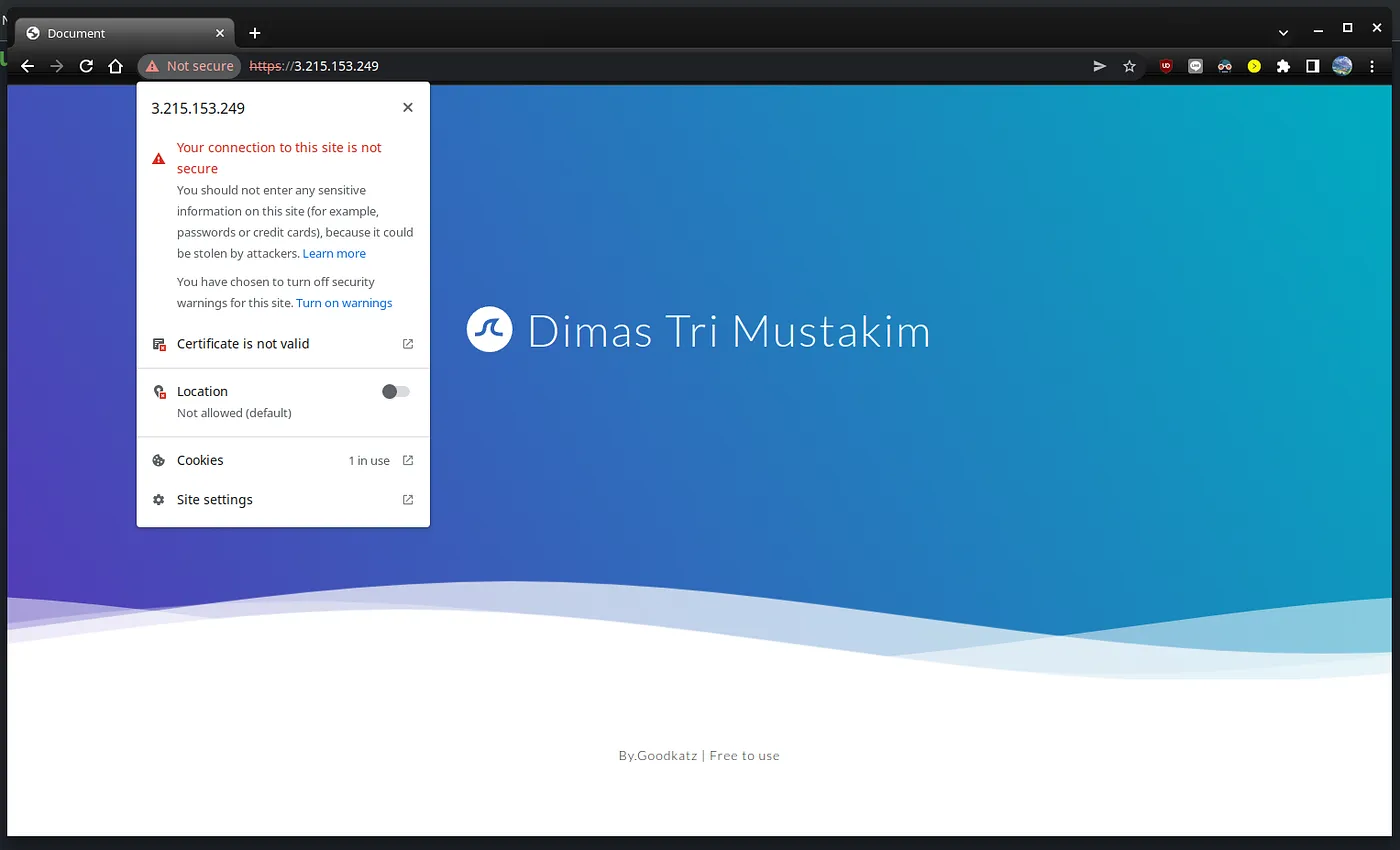Go back using the back arrow
1400x850 pixels.
tap(28, 66)
